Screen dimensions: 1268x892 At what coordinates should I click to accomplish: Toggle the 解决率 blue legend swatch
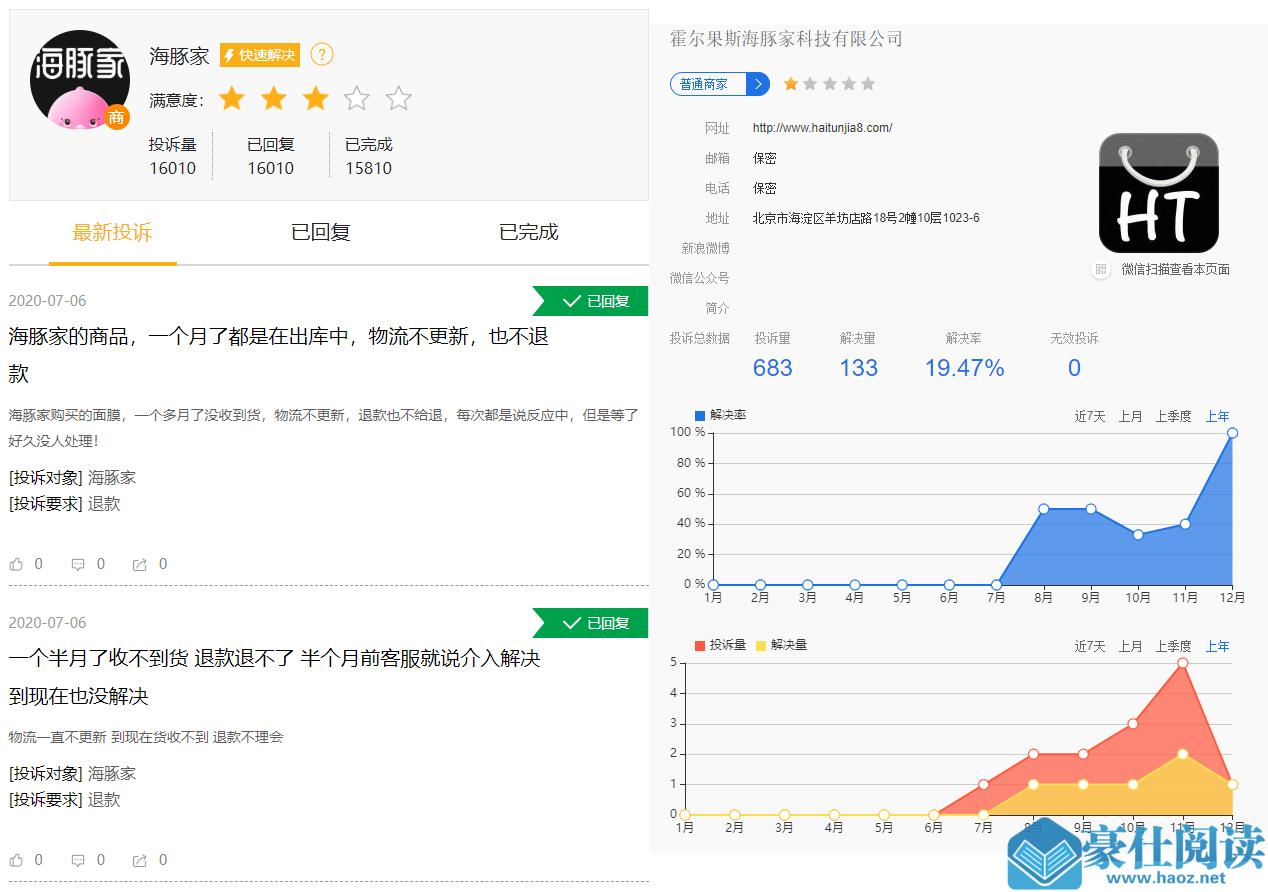(700, 415)
